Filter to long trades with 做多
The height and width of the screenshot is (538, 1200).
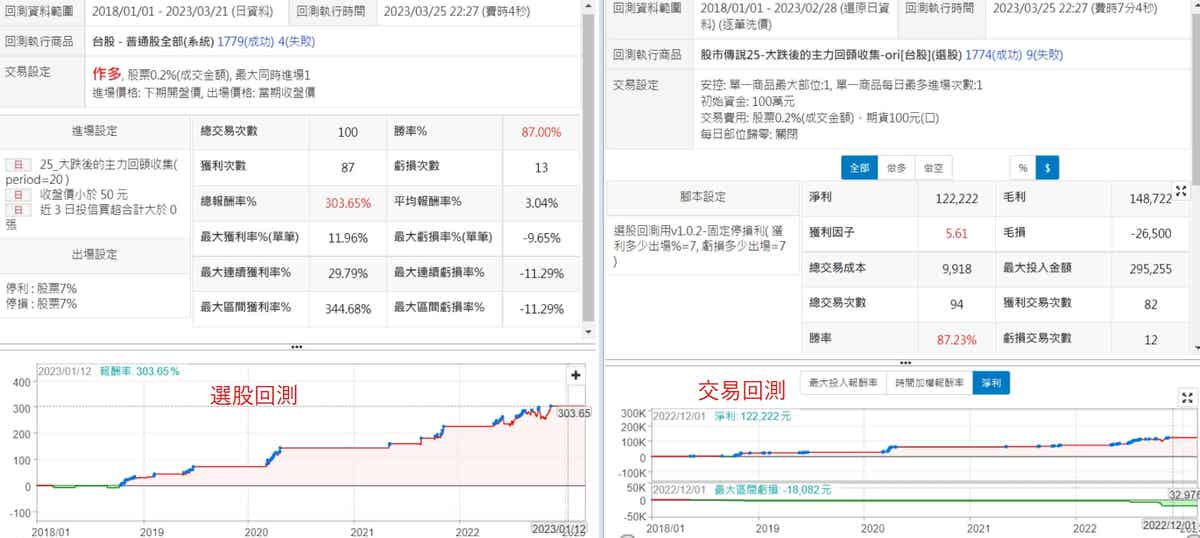pyautogui.click(x=897, y=168)
